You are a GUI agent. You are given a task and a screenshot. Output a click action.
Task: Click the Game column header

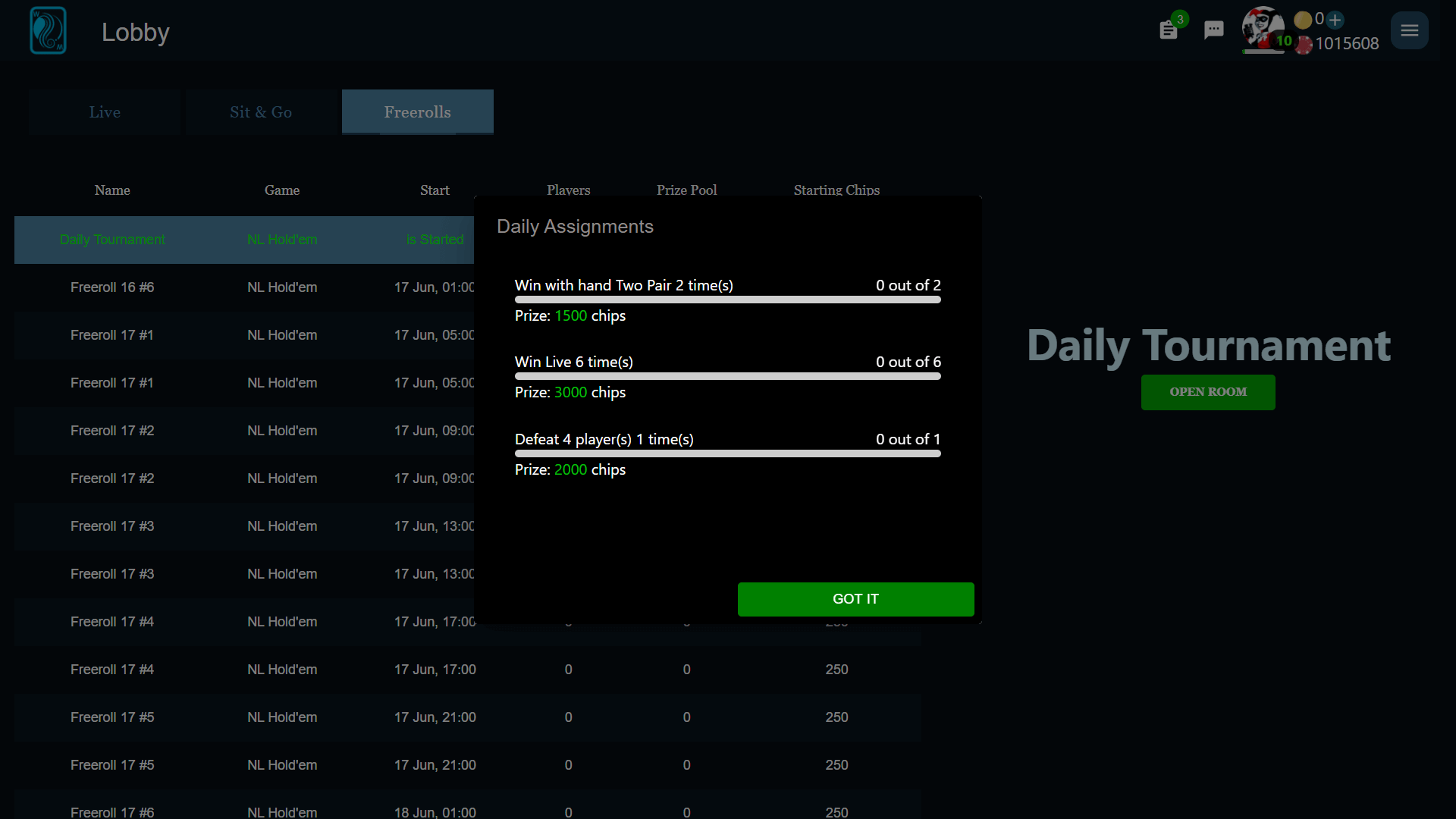[282, 190]
